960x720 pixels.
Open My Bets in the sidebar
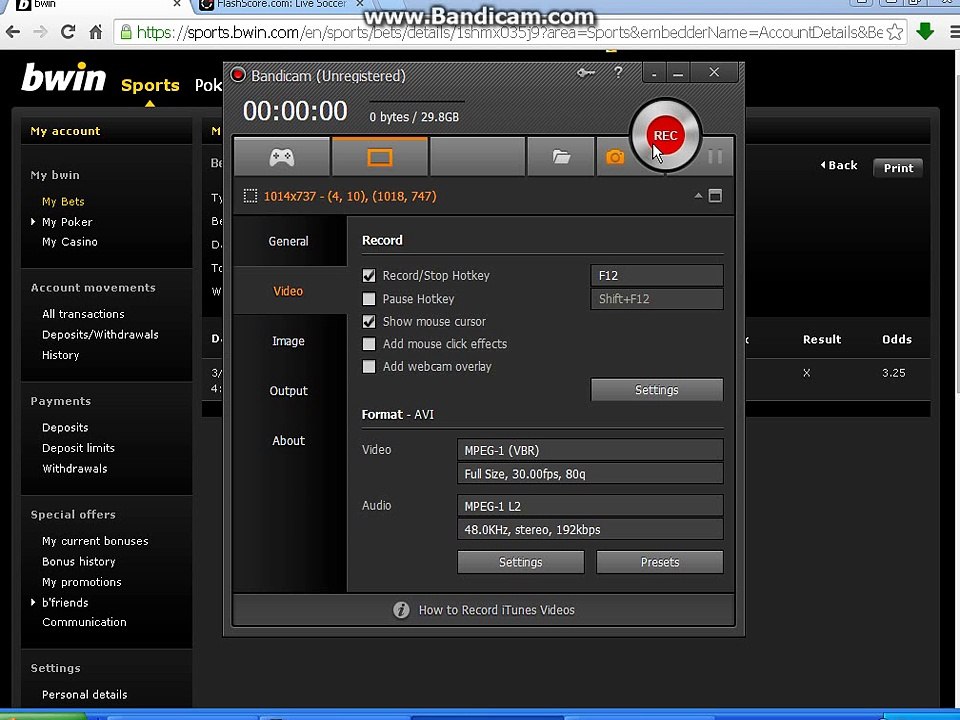pos(63,201)
